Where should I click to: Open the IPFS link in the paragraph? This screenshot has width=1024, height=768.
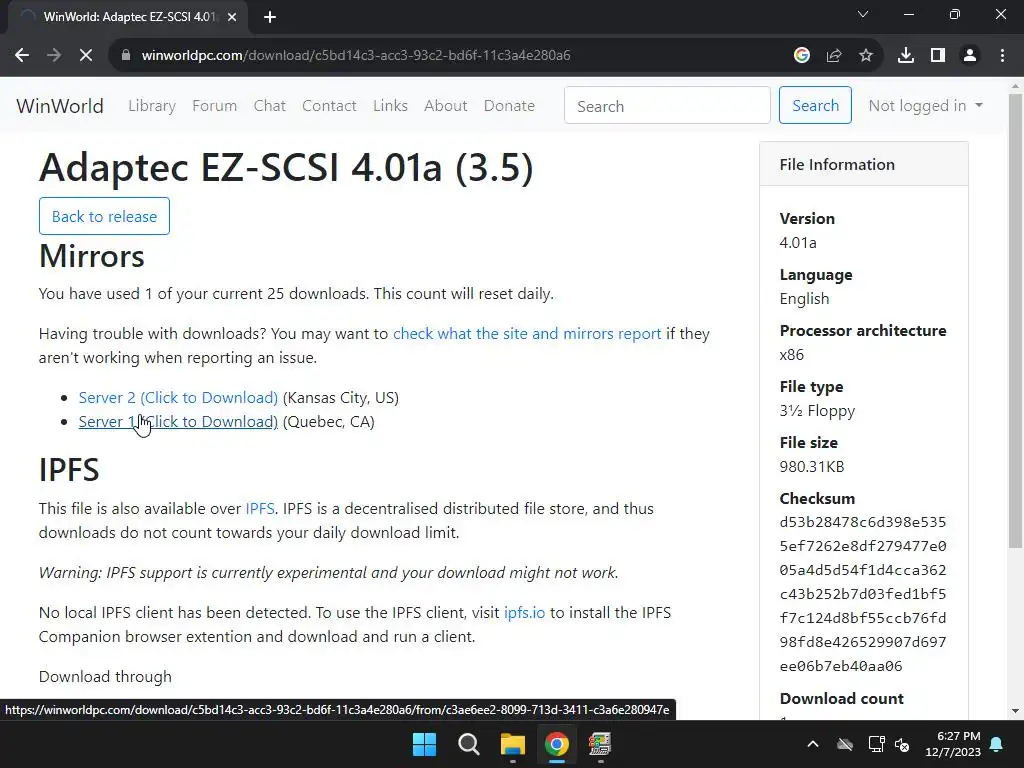(x=260, y=509)
